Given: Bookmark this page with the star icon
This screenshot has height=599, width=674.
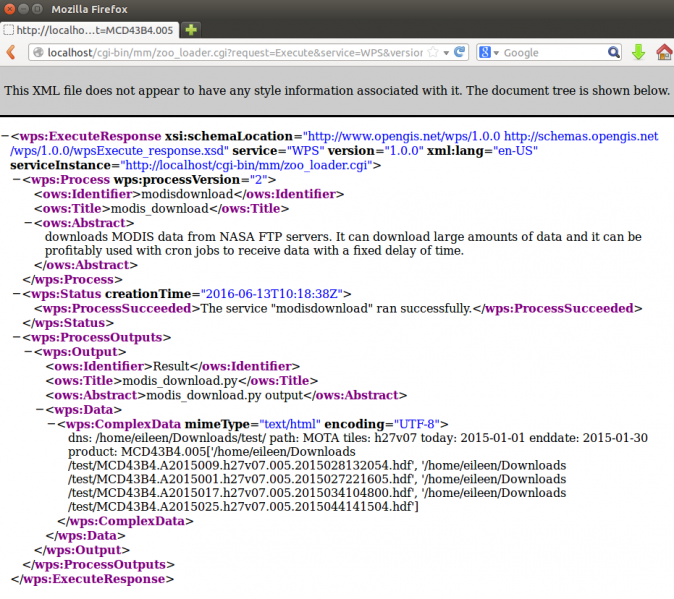Looking at the screenshot, I should click(432, 52).
